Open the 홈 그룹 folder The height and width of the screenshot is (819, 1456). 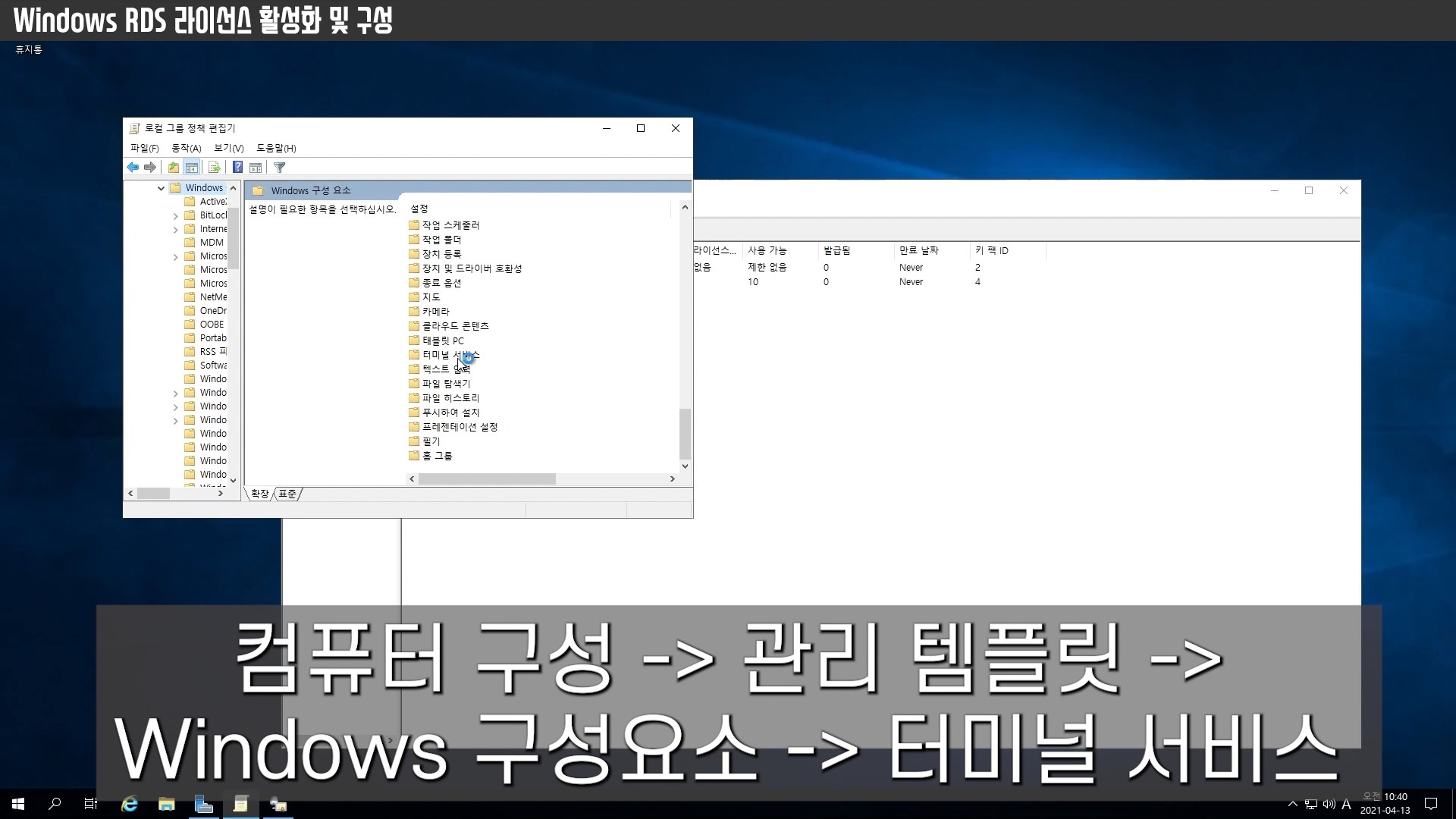(430, 456)
